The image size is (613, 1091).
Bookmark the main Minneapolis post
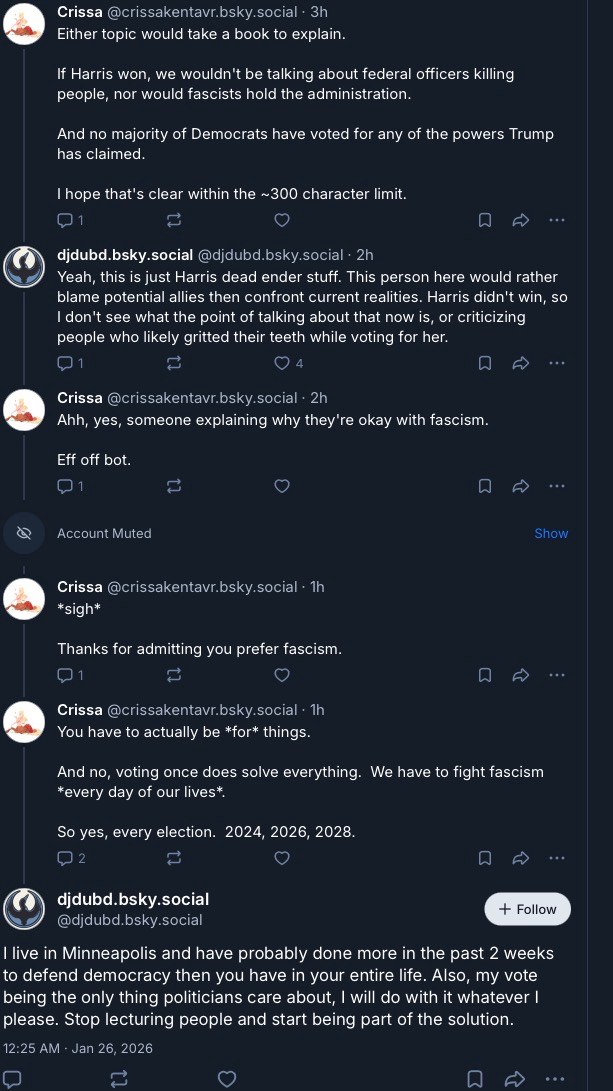point(476,1078)
